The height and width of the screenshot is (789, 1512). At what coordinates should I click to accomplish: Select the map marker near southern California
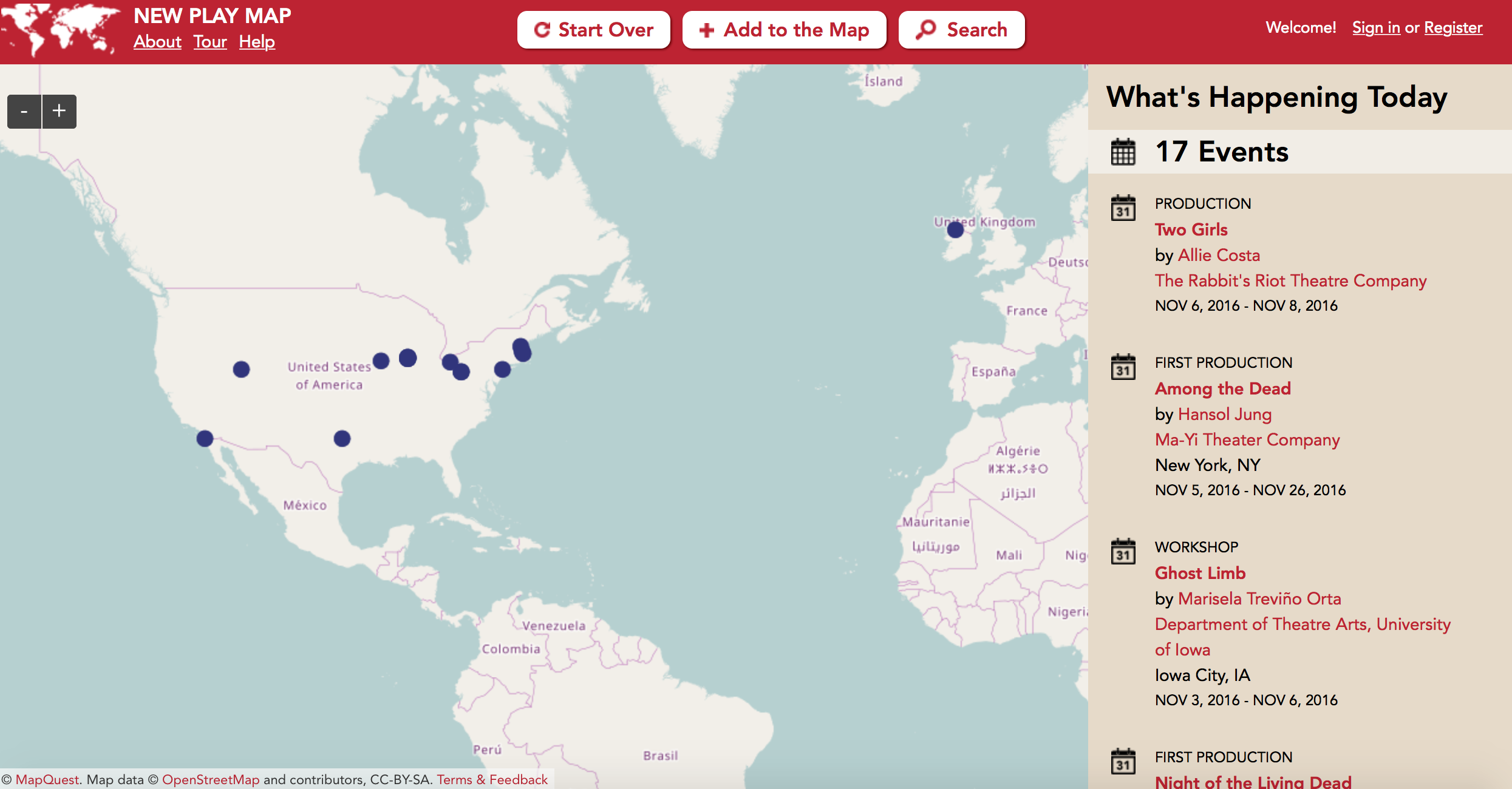(205, 438)
